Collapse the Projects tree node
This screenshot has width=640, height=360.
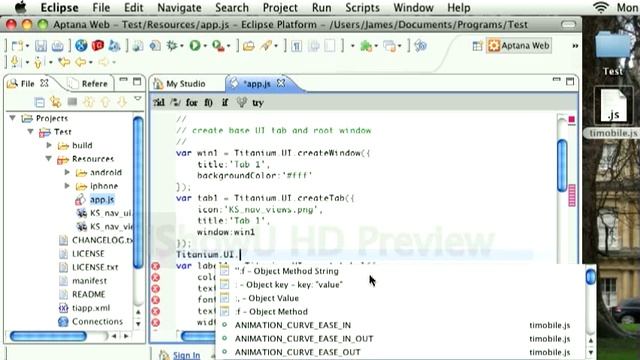13,118
